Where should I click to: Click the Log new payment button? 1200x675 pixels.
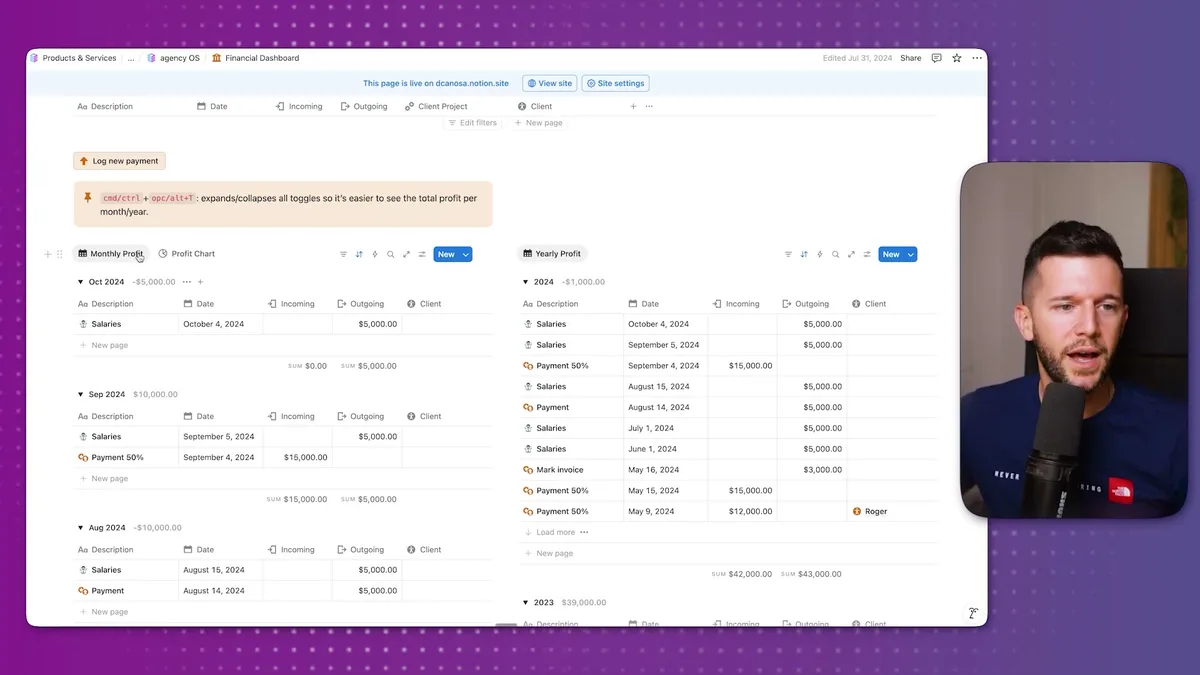tap(119, 160)
